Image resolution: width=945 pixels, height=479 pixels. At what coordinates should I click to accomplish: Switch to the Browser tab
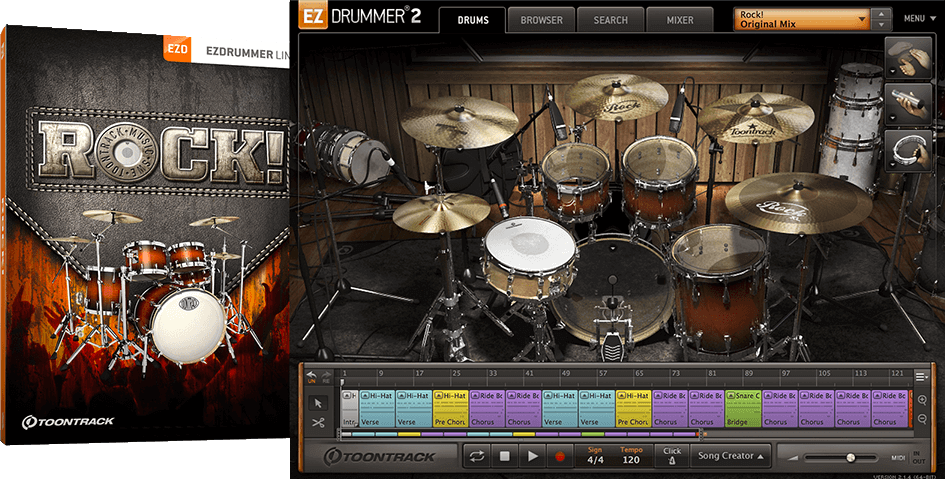(x=541, y=19)
